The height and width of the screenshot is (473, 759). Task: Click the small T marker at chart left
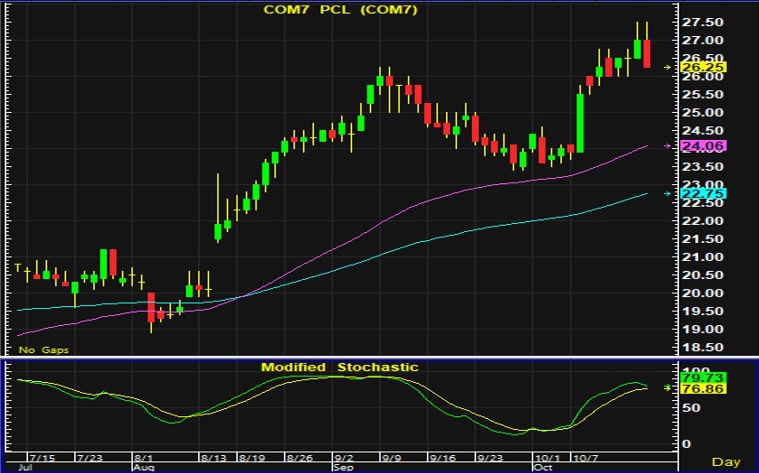click(17, 266)
